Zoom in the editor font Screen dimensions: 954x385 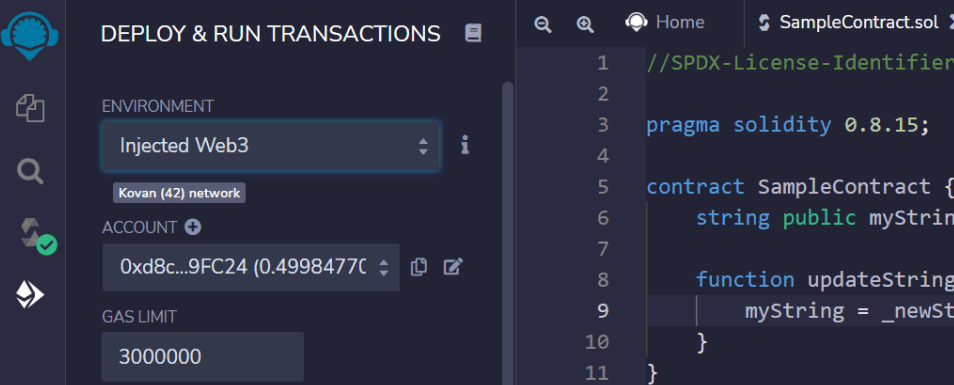click(x=585, y=24)
